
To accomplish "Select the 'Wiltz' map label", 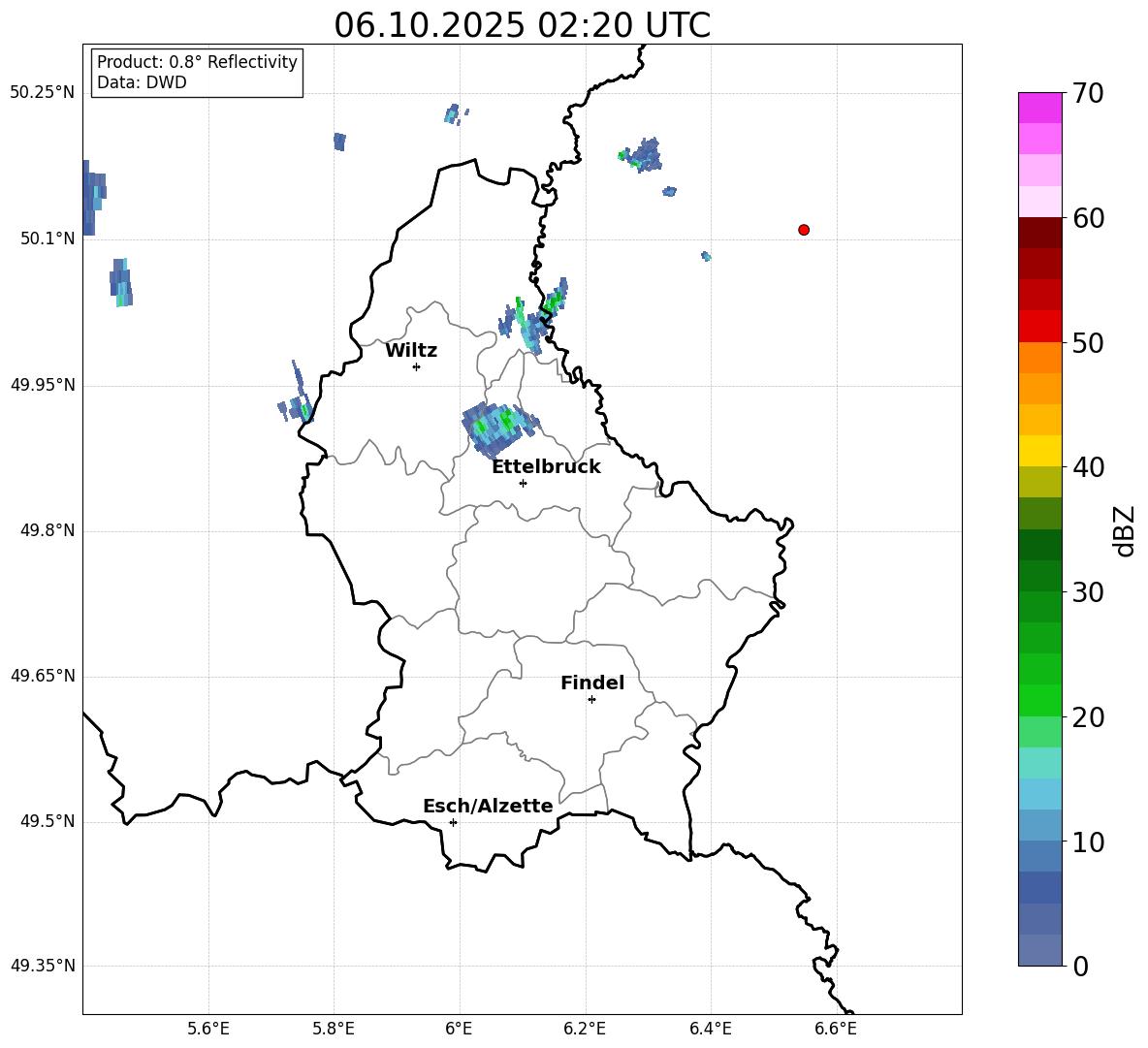I will 411,351.
